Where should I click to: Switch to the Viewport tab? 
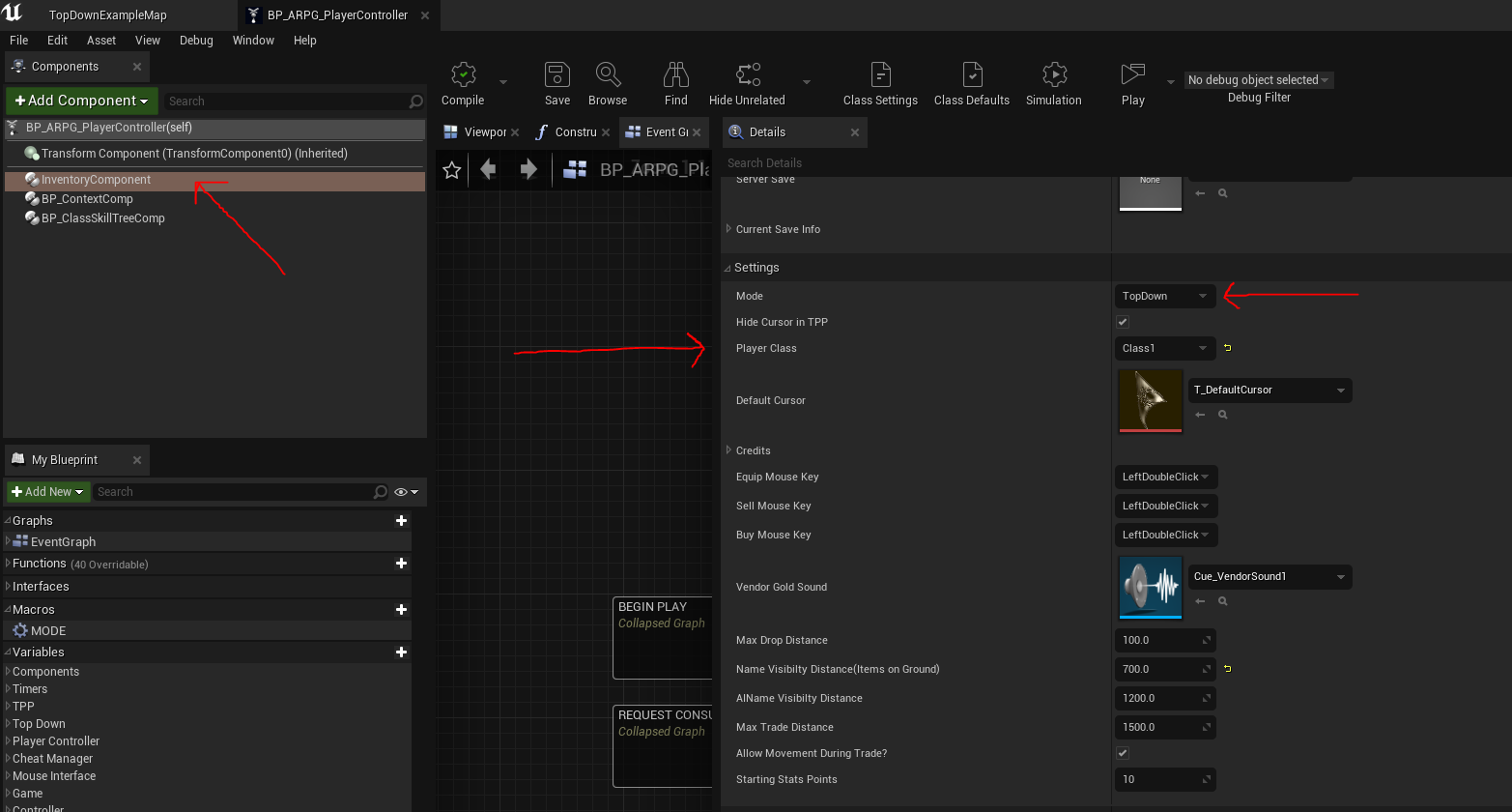point(481,132)
